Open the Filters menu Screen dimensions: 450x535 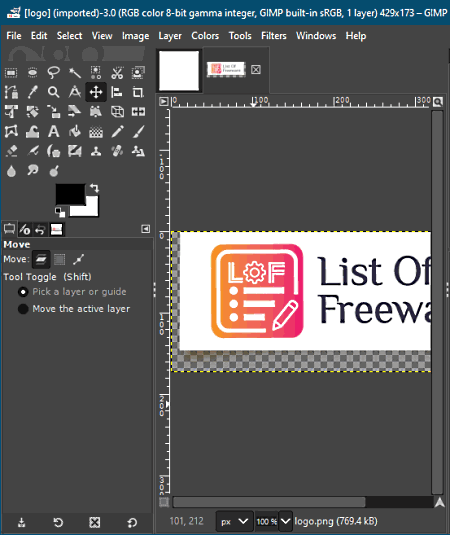click(x=274, y=36)
